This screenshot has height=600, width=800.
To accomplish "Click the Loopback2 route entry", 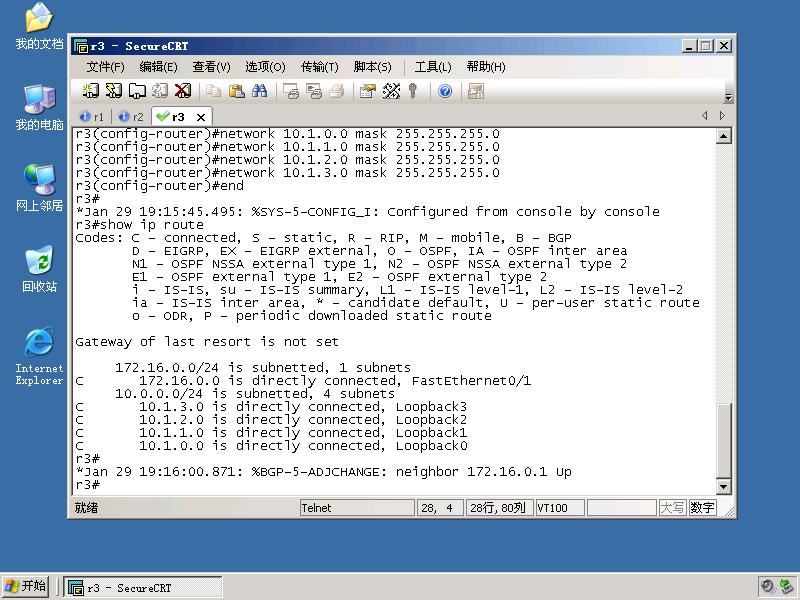I will point(271,420).
